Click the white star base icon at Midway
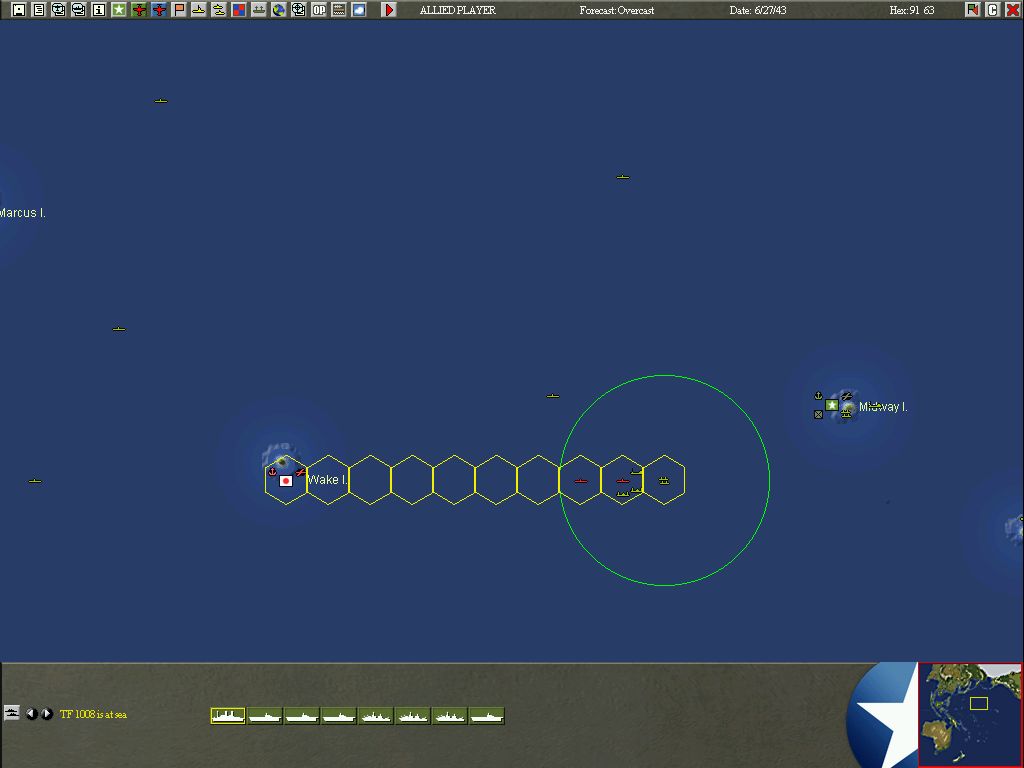This screenshot has height=768, width=1024. tap(831, 405)
